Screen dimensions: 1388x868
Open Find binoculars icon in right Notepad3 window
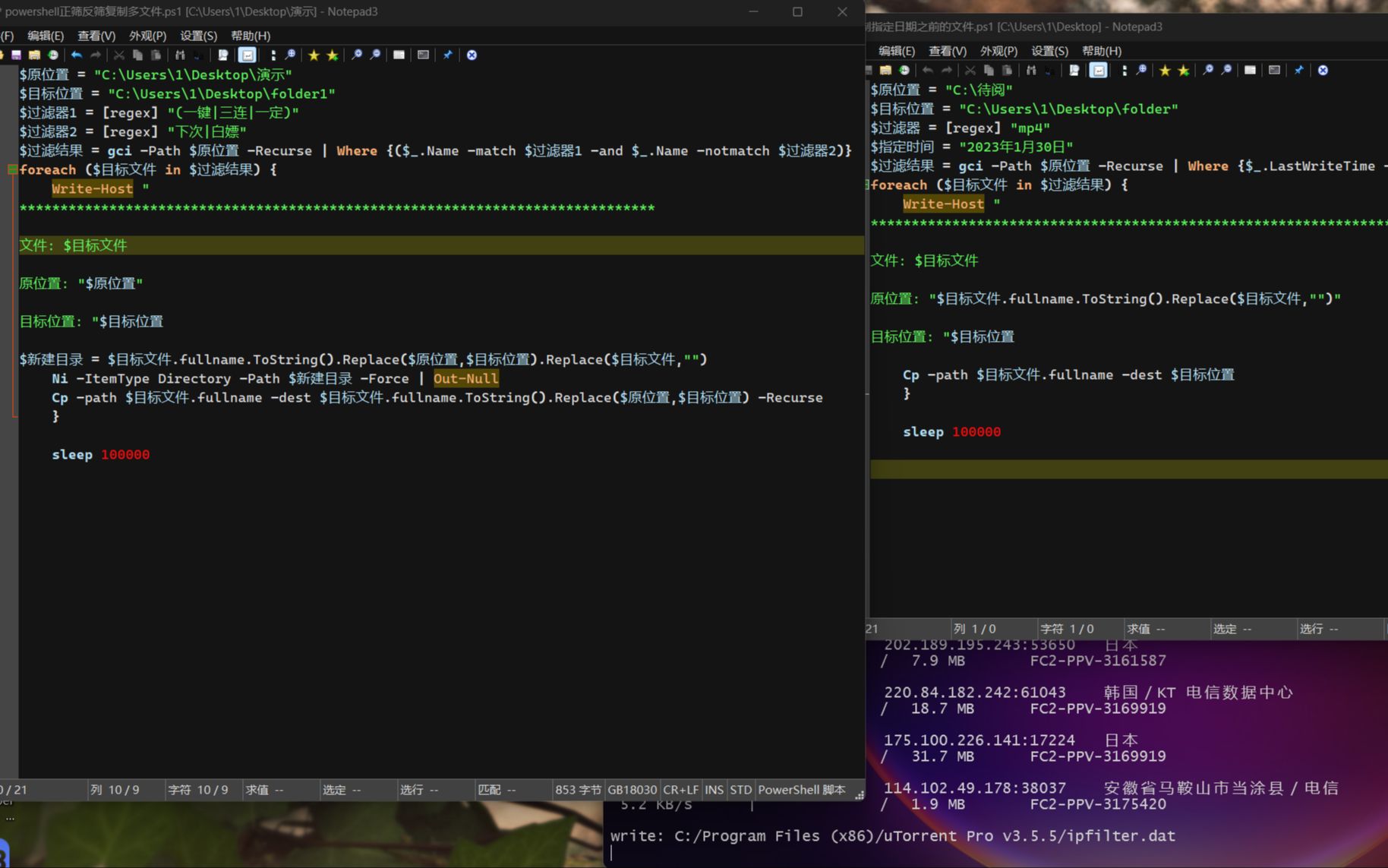1031,70
